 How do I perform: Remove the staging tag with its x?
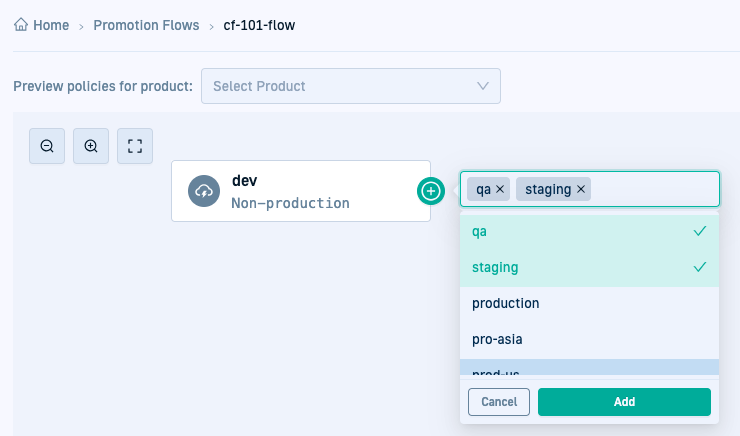click(581, 189)
